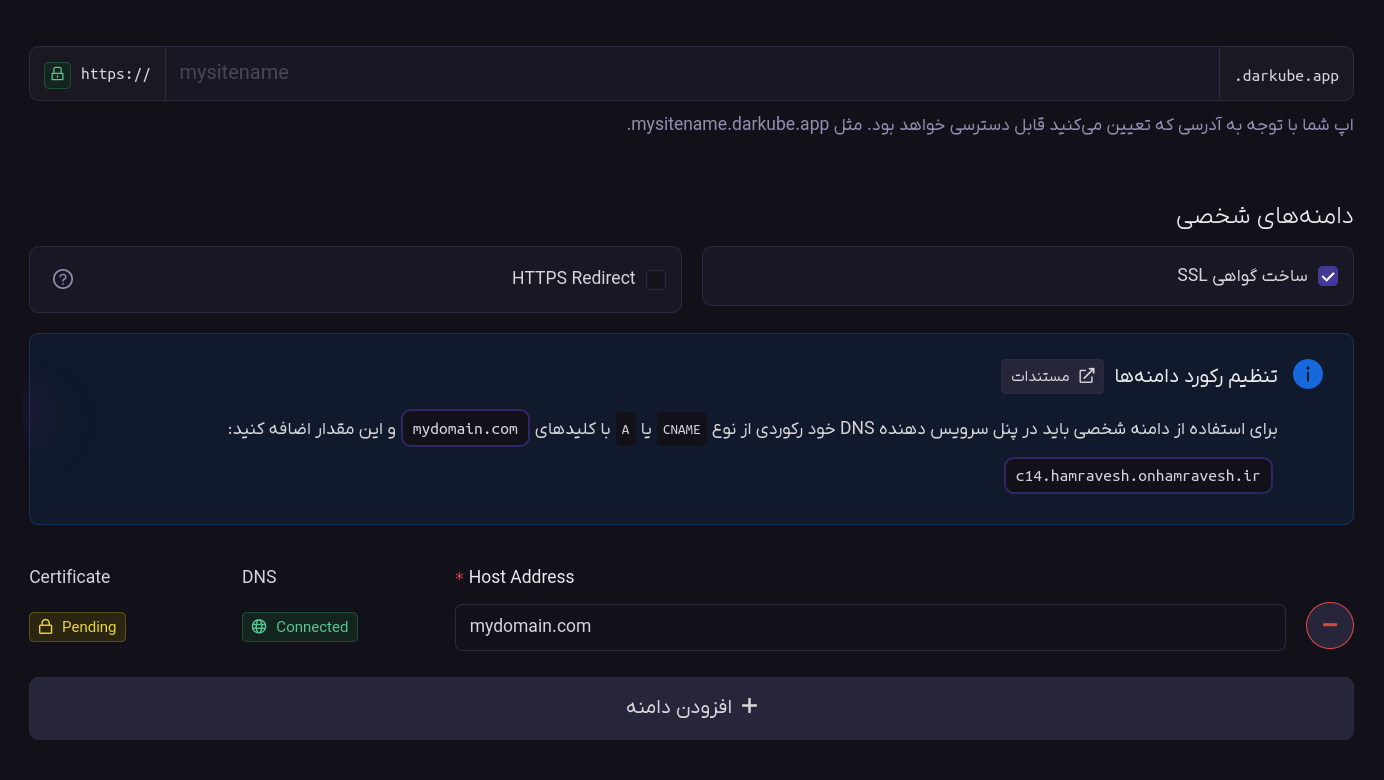Click the DNS column header

[259, 577]
